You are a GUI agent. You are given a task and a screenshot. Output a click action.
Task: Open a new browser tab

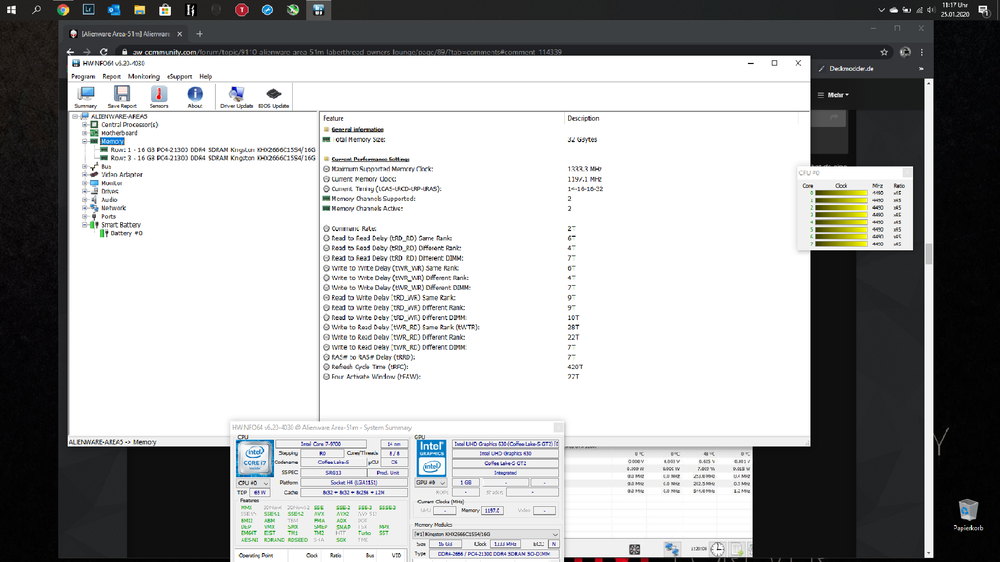click(199, 33)
